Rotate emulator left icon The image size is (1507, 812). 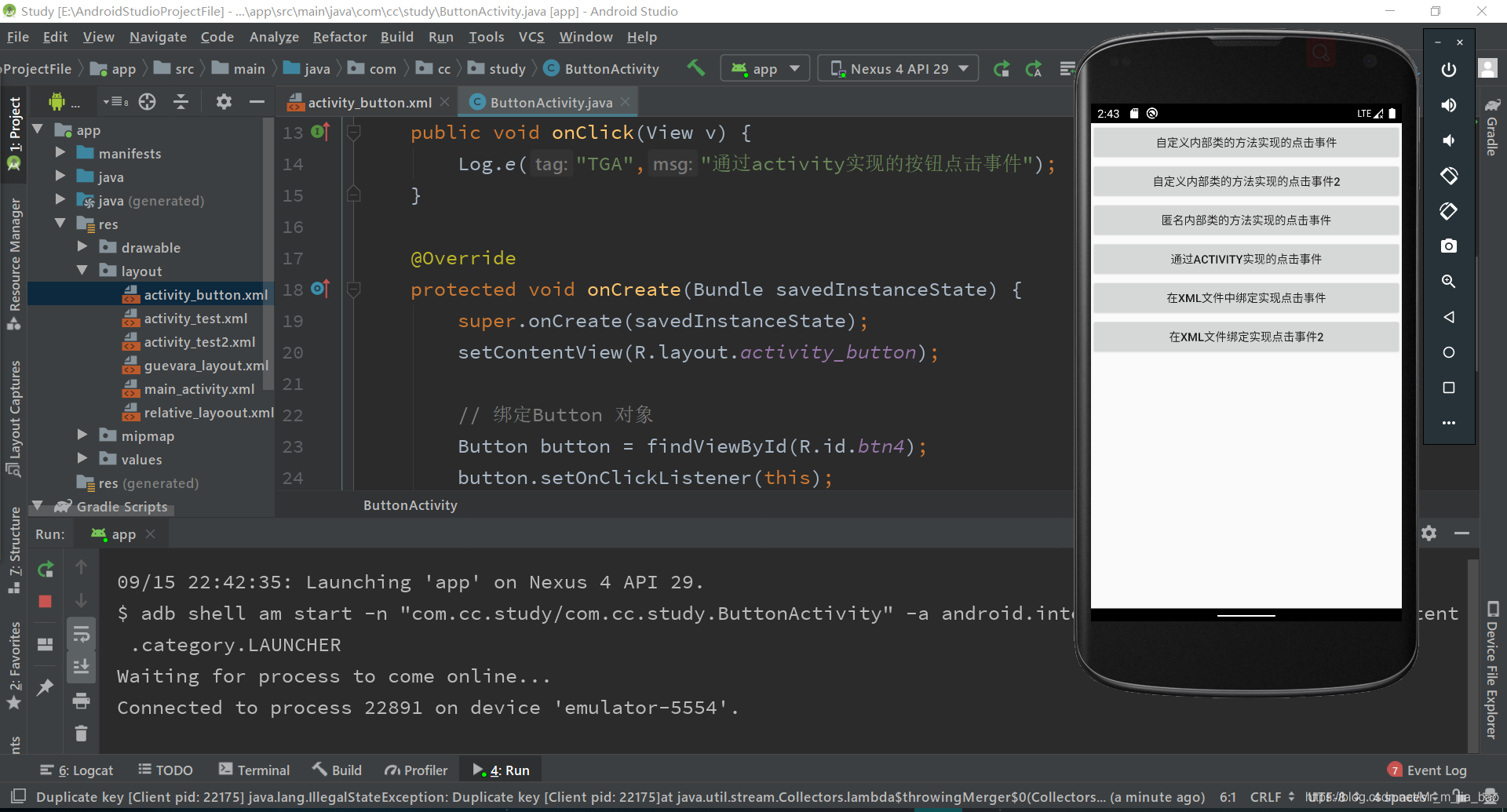point(1449,176)
